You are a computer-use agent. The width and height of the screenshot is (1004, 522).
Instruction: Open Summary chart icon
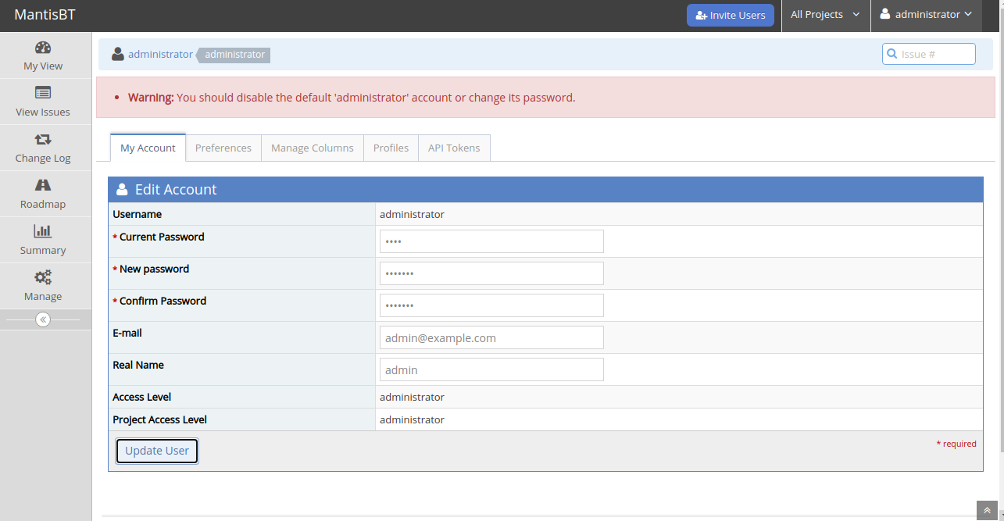point(43,231)
